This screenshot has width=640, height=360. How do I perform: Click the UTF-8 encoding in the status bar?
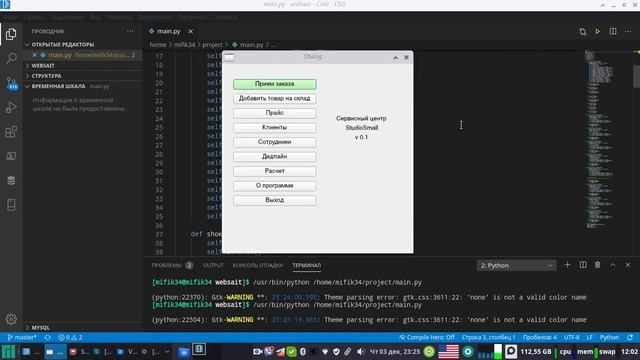(x=571, y=338)
